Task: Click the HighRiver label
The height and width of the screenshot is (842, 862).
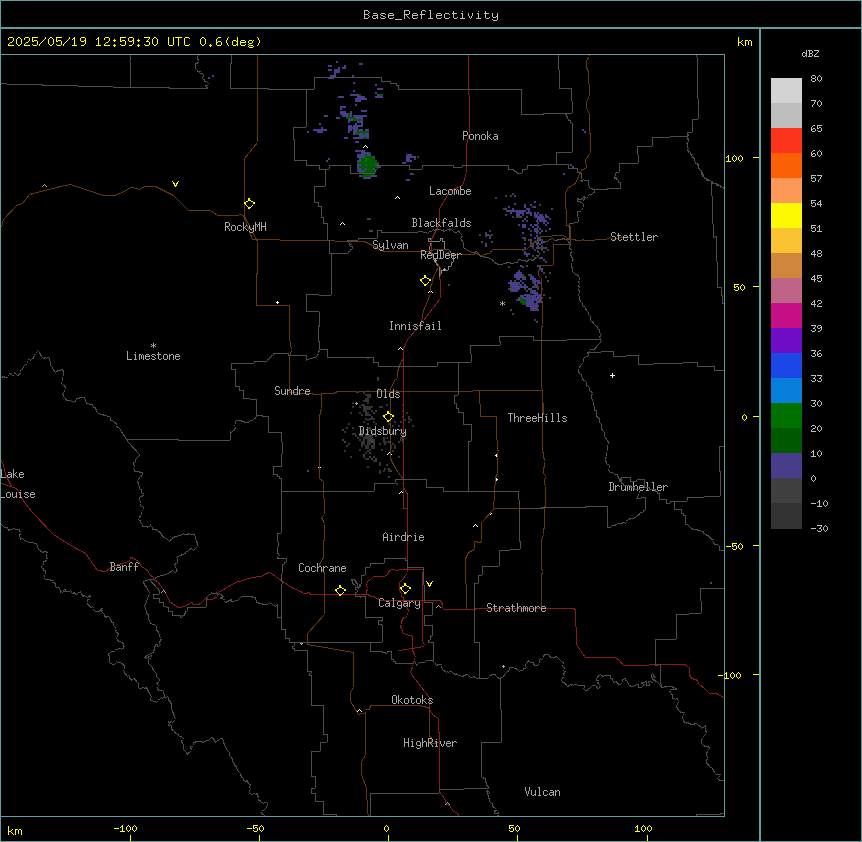Action: 430,743
